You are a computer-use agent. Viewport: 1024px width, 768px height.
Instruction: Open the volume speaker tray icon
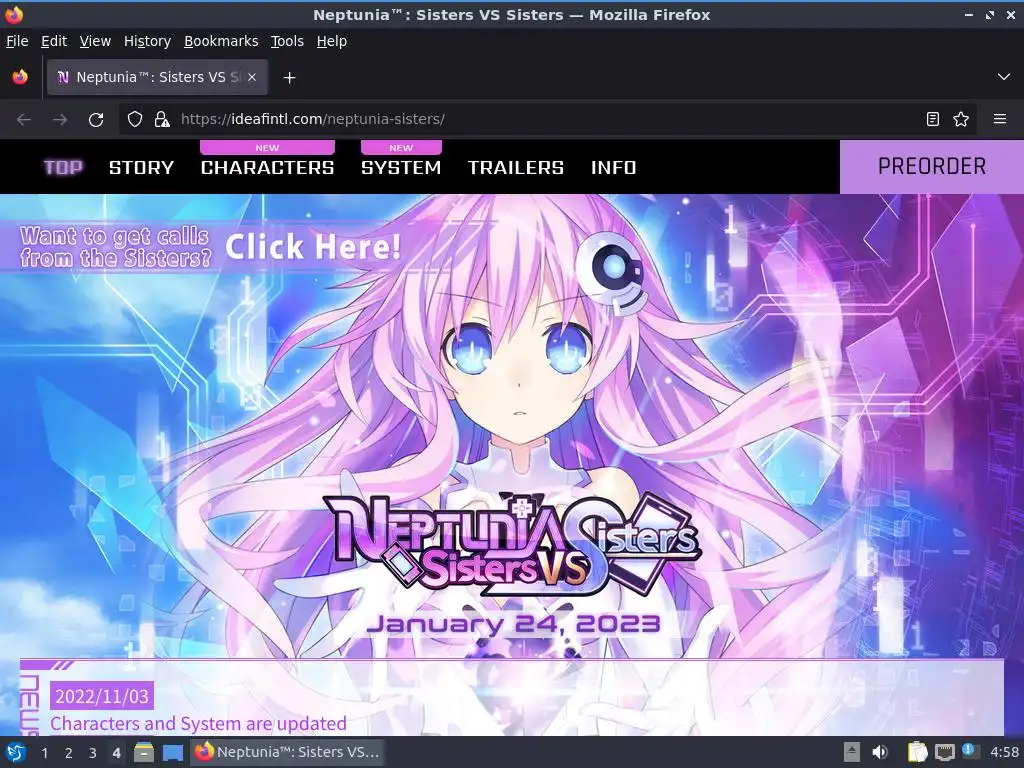tap(880, 752)
